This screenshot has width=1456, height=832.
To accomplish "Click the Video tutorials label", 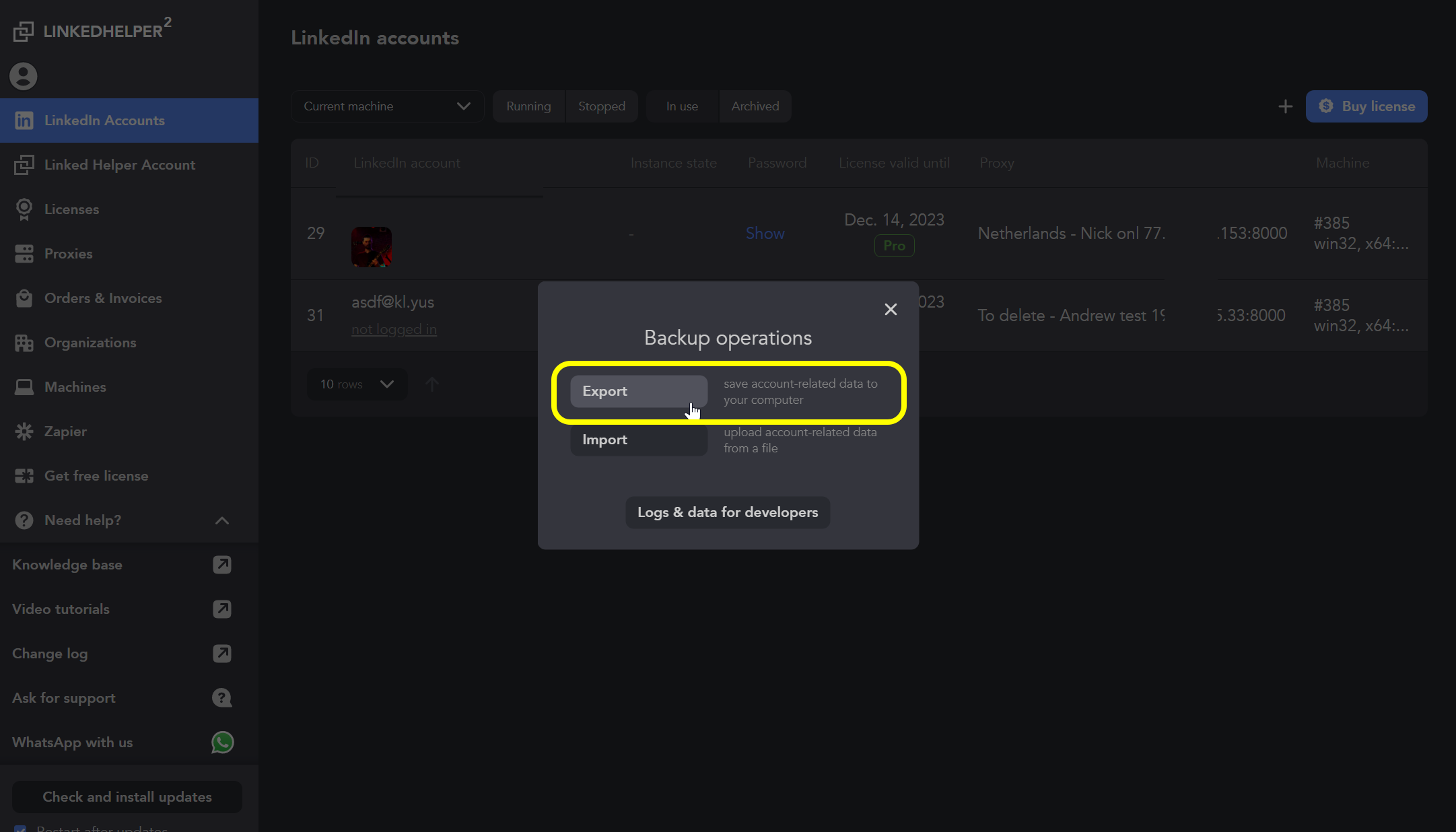I will tap(61, 609).
